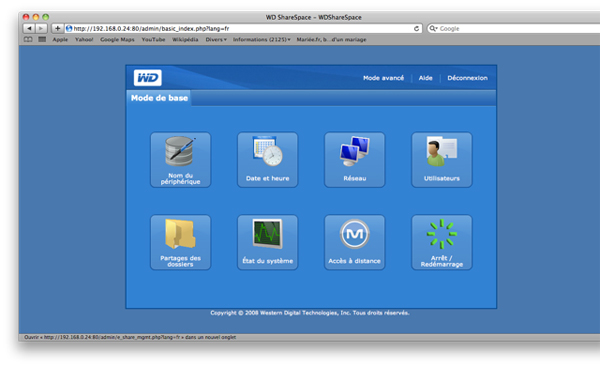Open the Réseau network icon
This screenshot has height=367, width=600.
click(x=355, y=160)
